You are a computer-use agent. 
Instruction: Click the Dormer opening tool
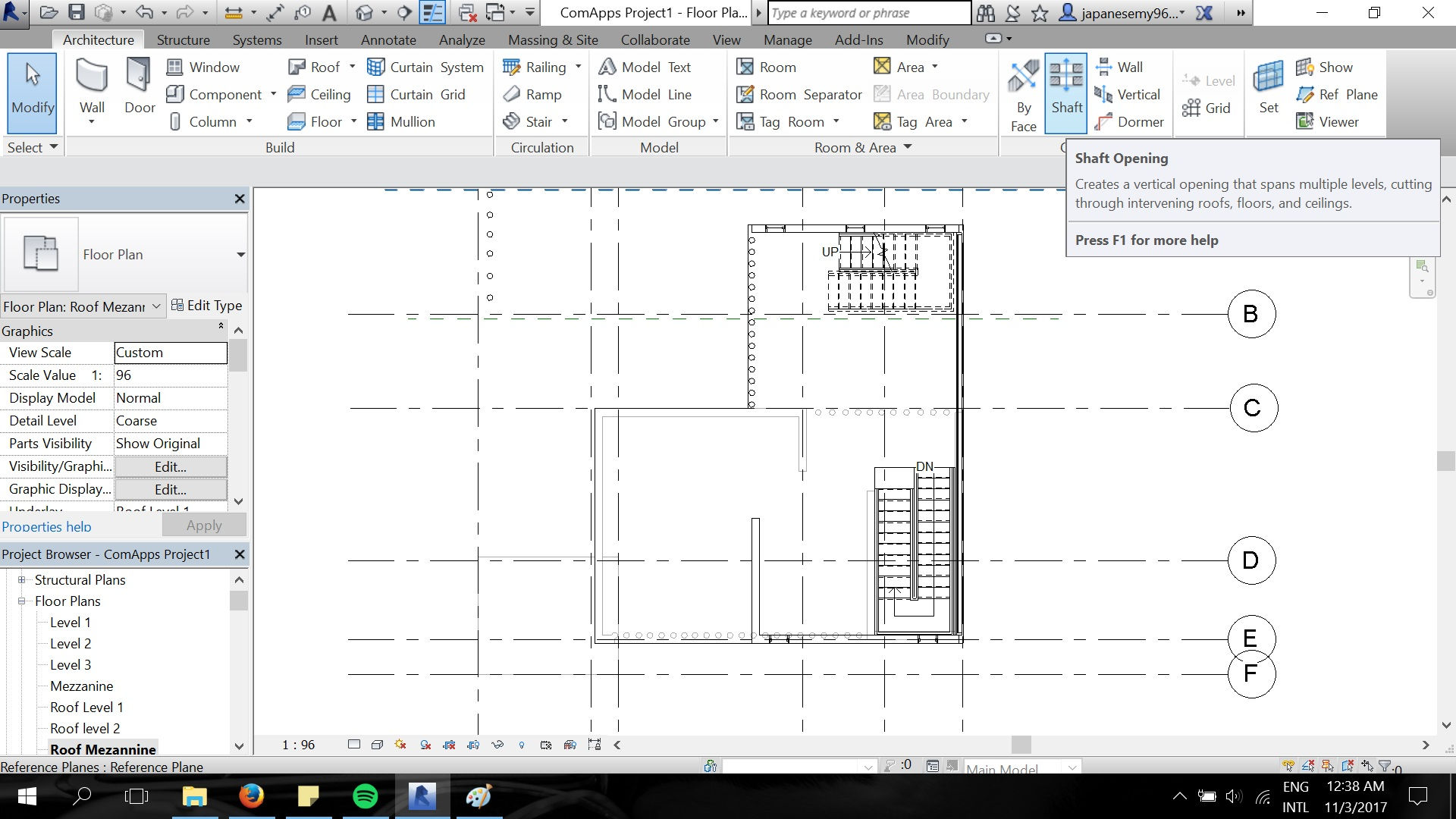[1129, 121]
